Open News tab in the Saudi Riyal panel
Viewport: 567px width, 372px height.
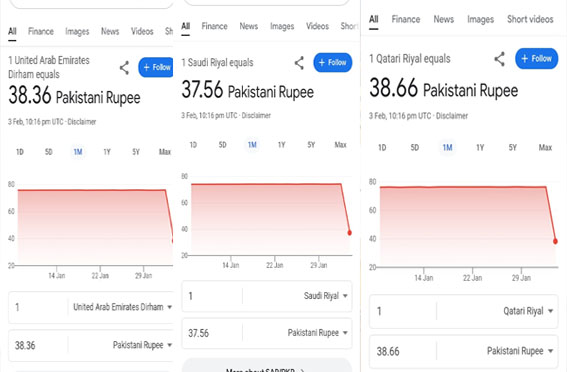tap(248, 26)
